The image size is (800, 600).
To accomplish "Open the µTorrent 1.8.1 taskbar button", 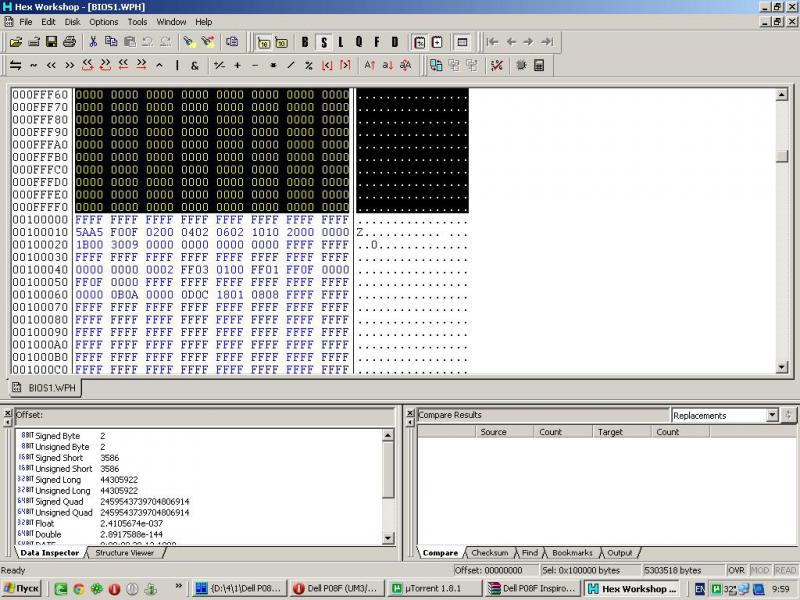I will pyautogui.click(x=435, y=589).
